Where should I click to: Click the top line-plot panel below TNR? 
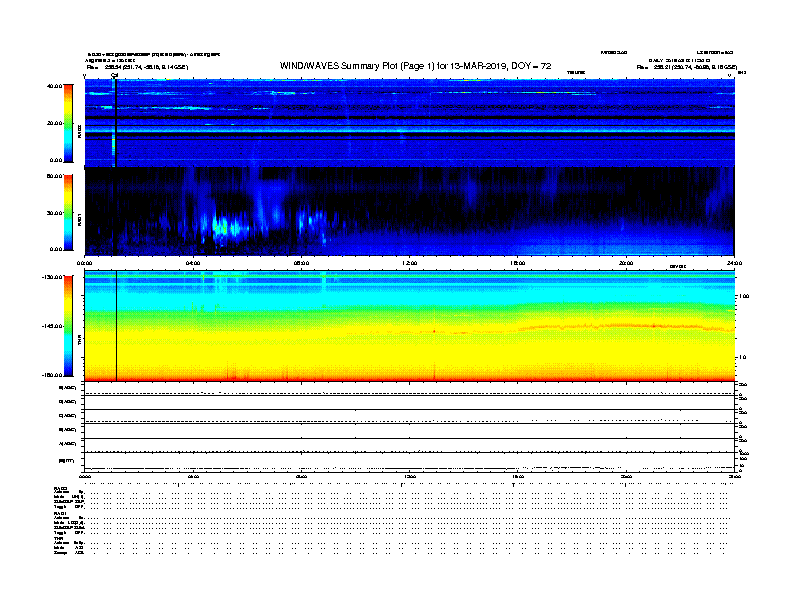[x=409, y=388]
